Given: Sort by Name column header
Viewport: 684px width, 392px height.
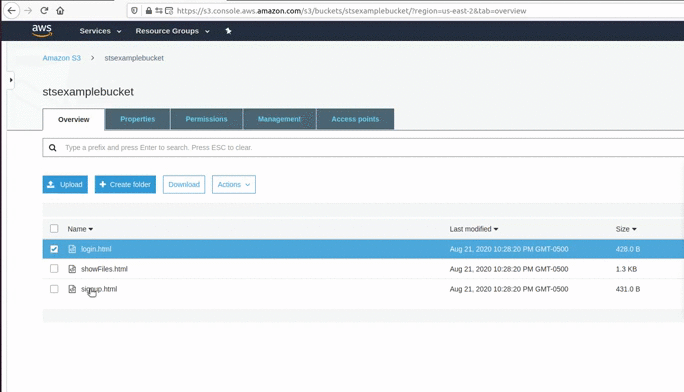Looking at the screenshot, I should 80,229.
